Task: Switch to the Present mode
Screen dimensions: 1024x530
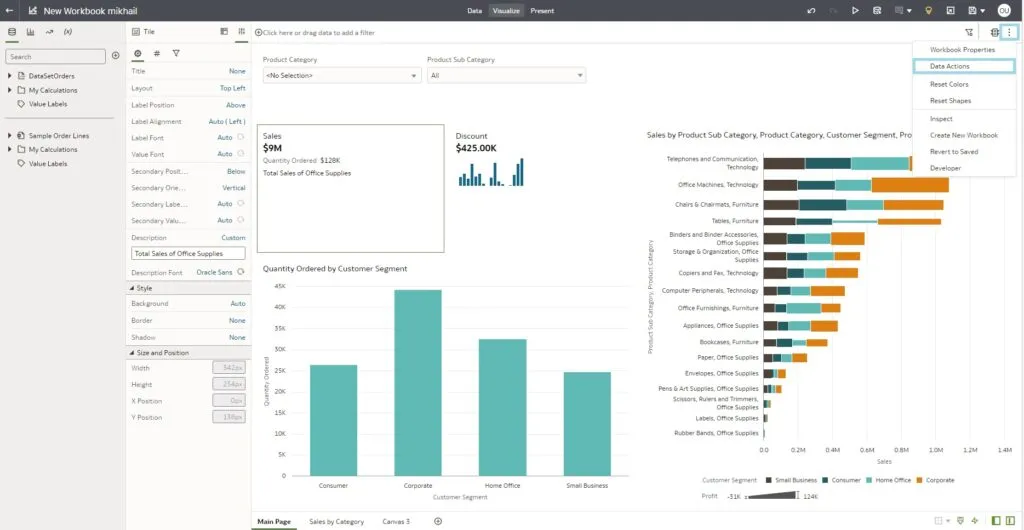Action: coord(542,11)
